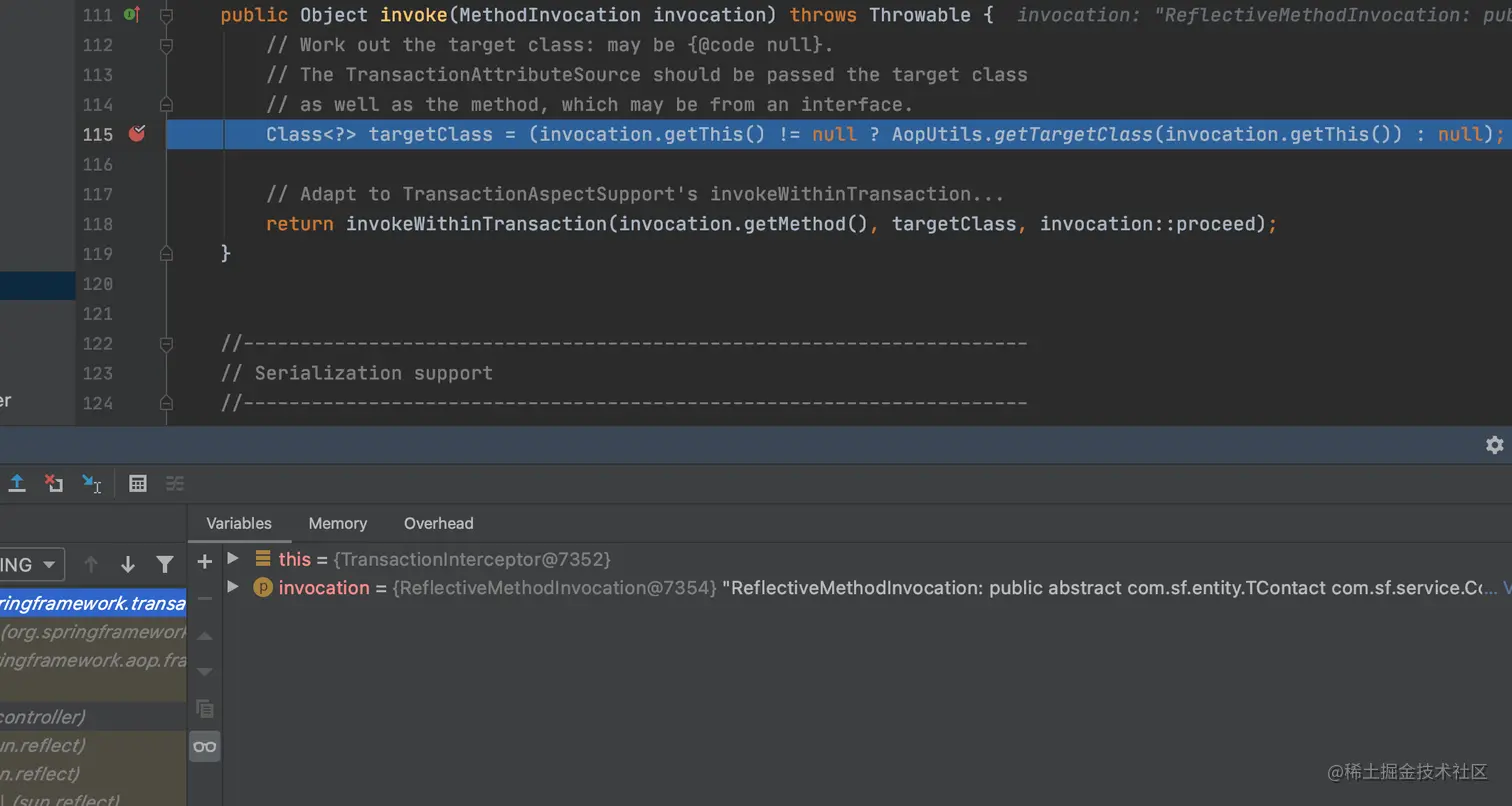Select the highlighted springframework.transa stack frame

[x=92, y=603]
